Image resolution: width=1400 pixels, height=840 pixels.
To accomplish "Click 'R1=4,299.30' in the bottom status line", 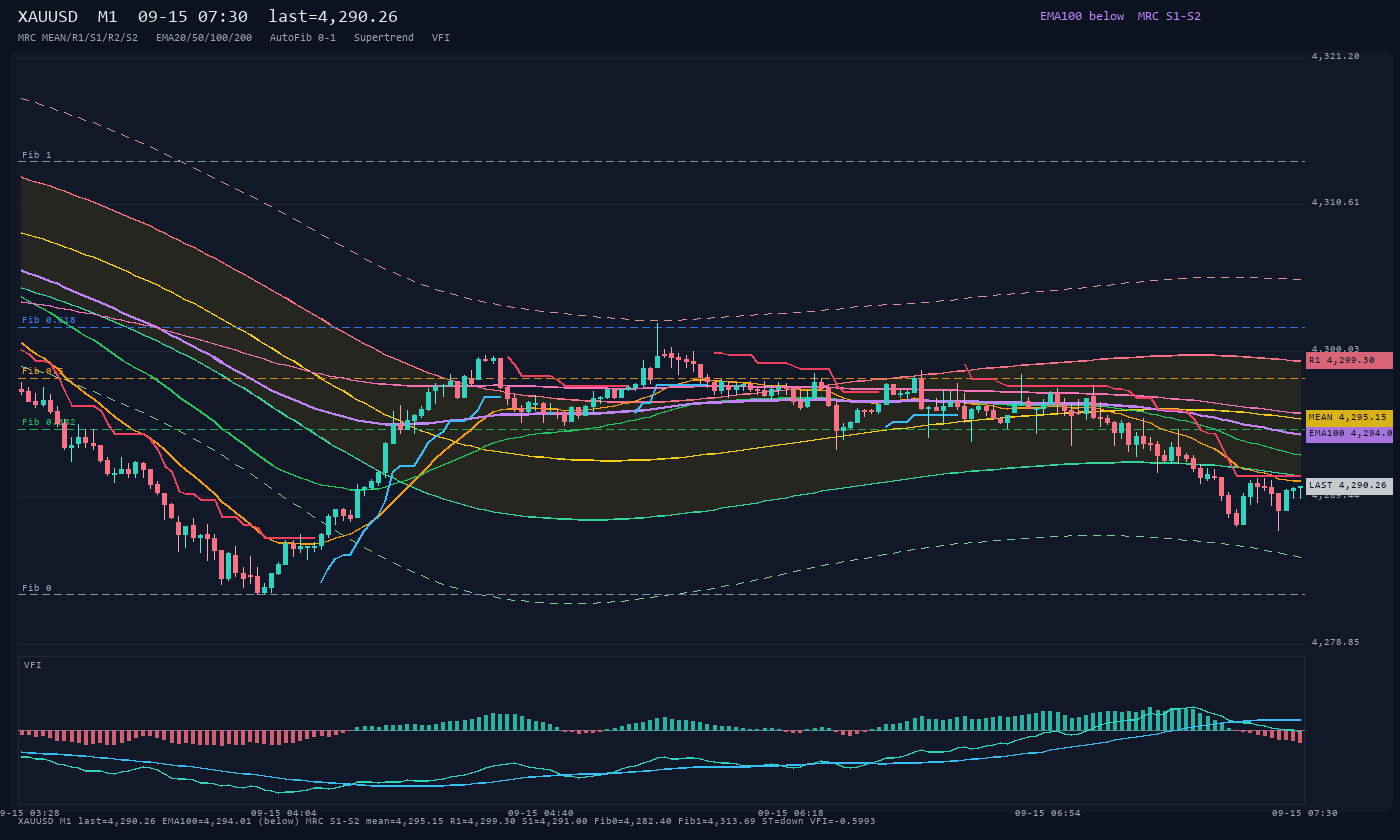I will click(483, 821).
